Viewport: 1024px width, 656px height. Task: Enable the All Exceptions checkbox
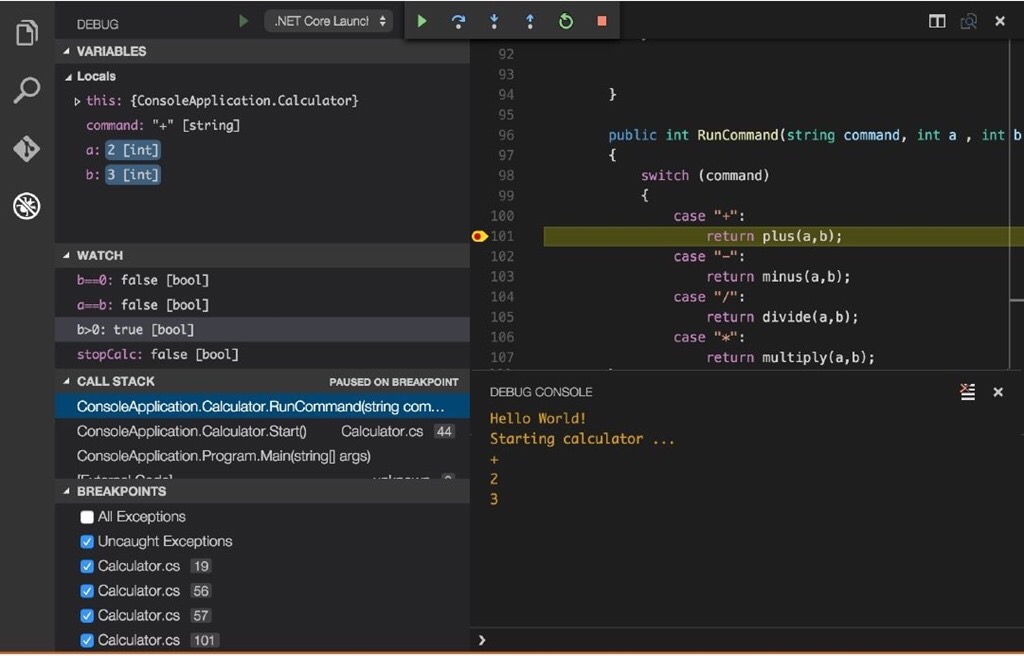87,517
